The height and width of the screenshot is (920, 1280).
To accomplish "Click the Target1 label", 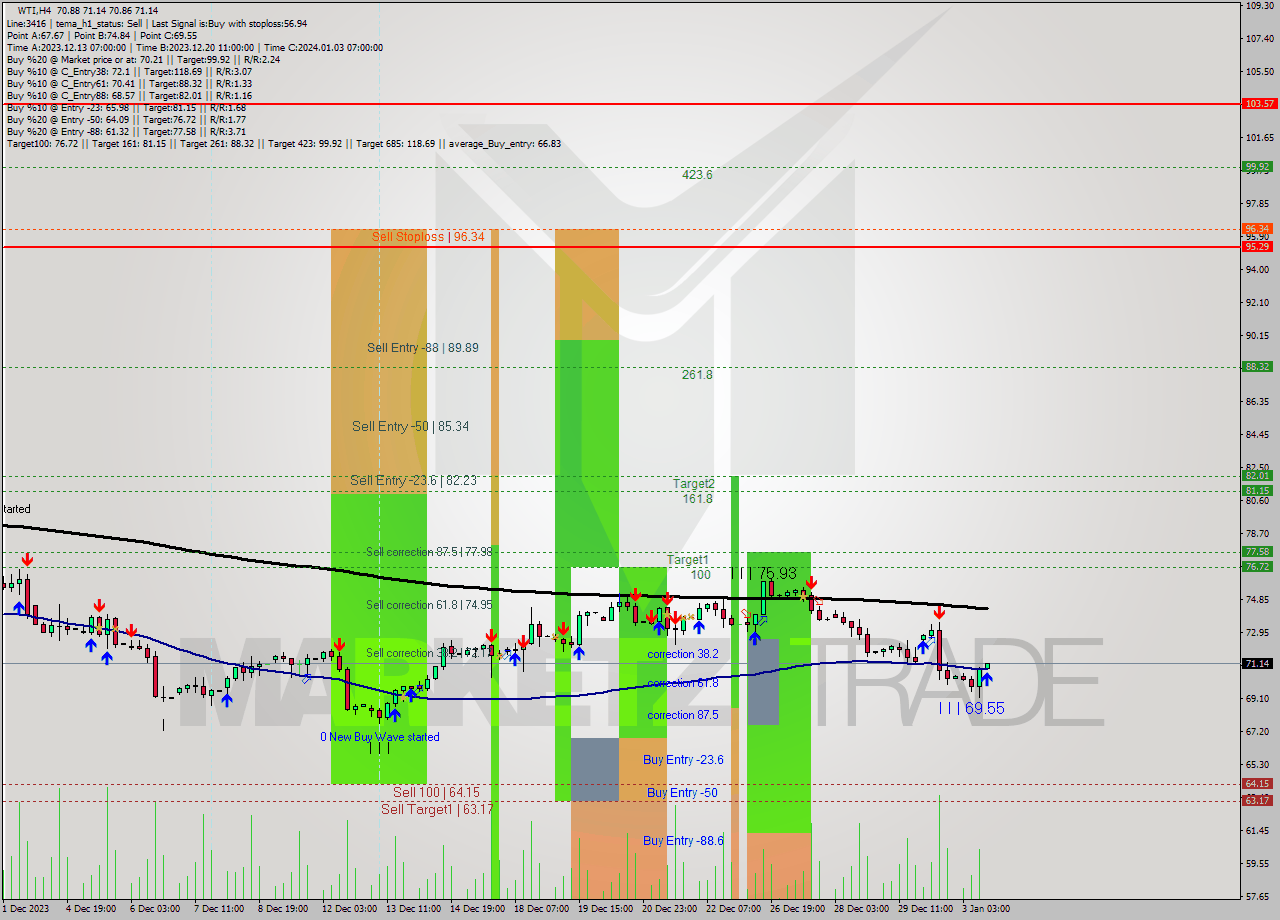I will (687, 560).
